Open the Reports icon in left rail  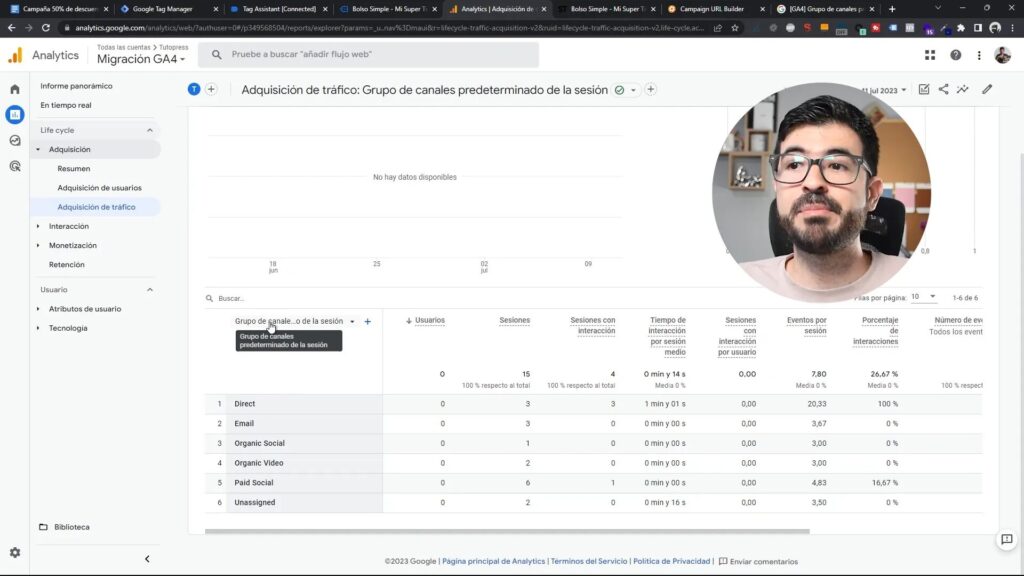click(15, 114)
